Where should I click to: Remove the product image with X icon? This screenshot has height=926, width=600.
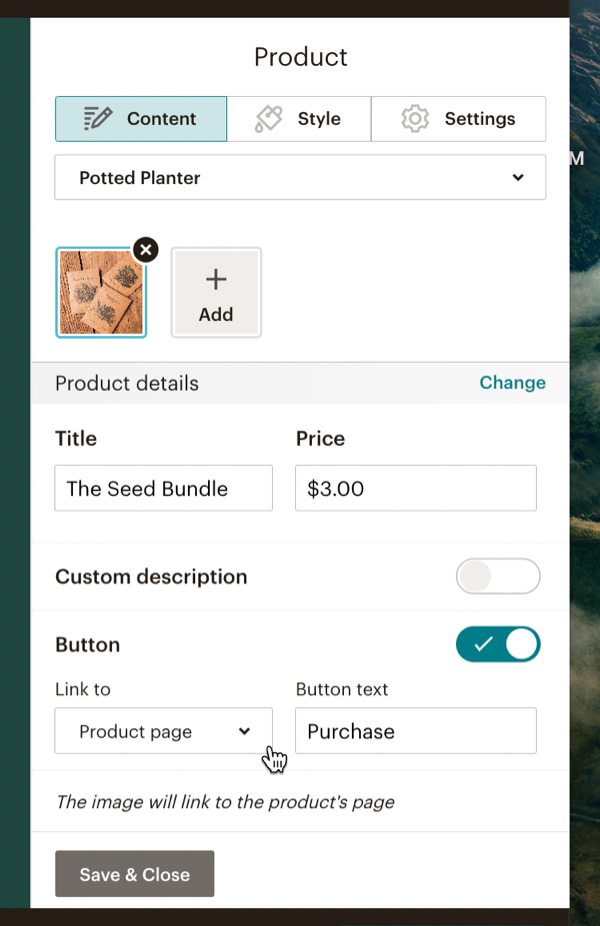pyautogui.click(x=146, y=250)
